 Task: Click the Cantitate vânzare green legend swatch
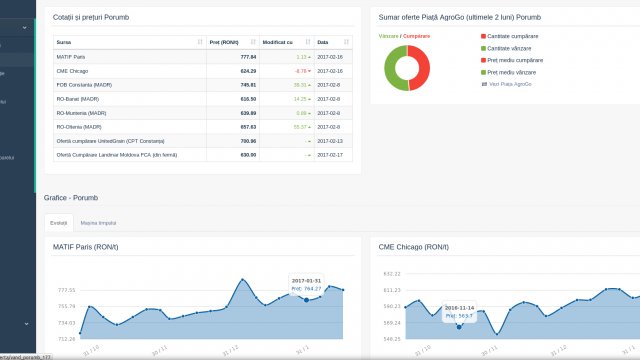(483, 48)
